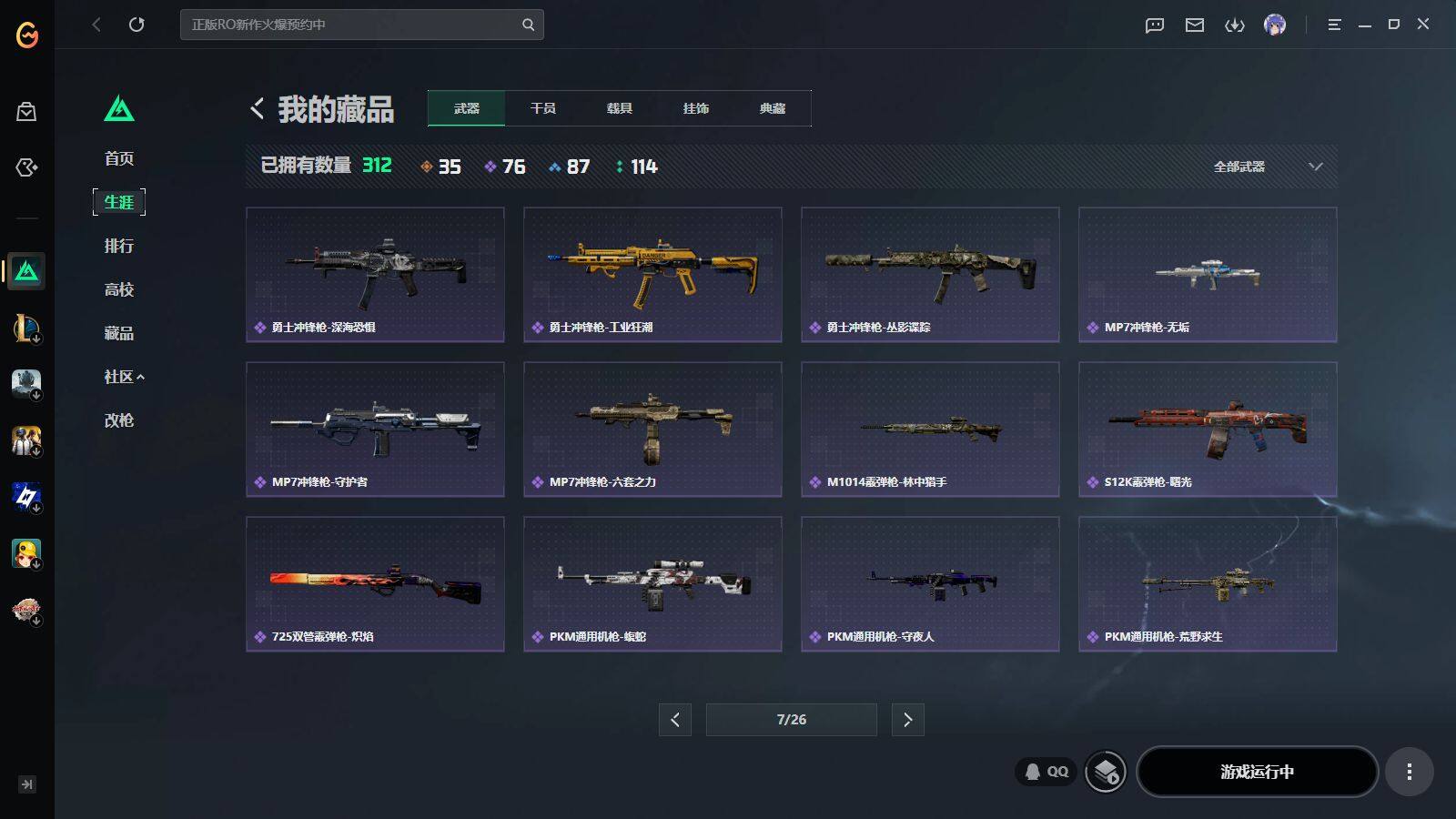Switch to the 载具 tab
Screen dimensions: 1456x819
click(x=620, y=108)
